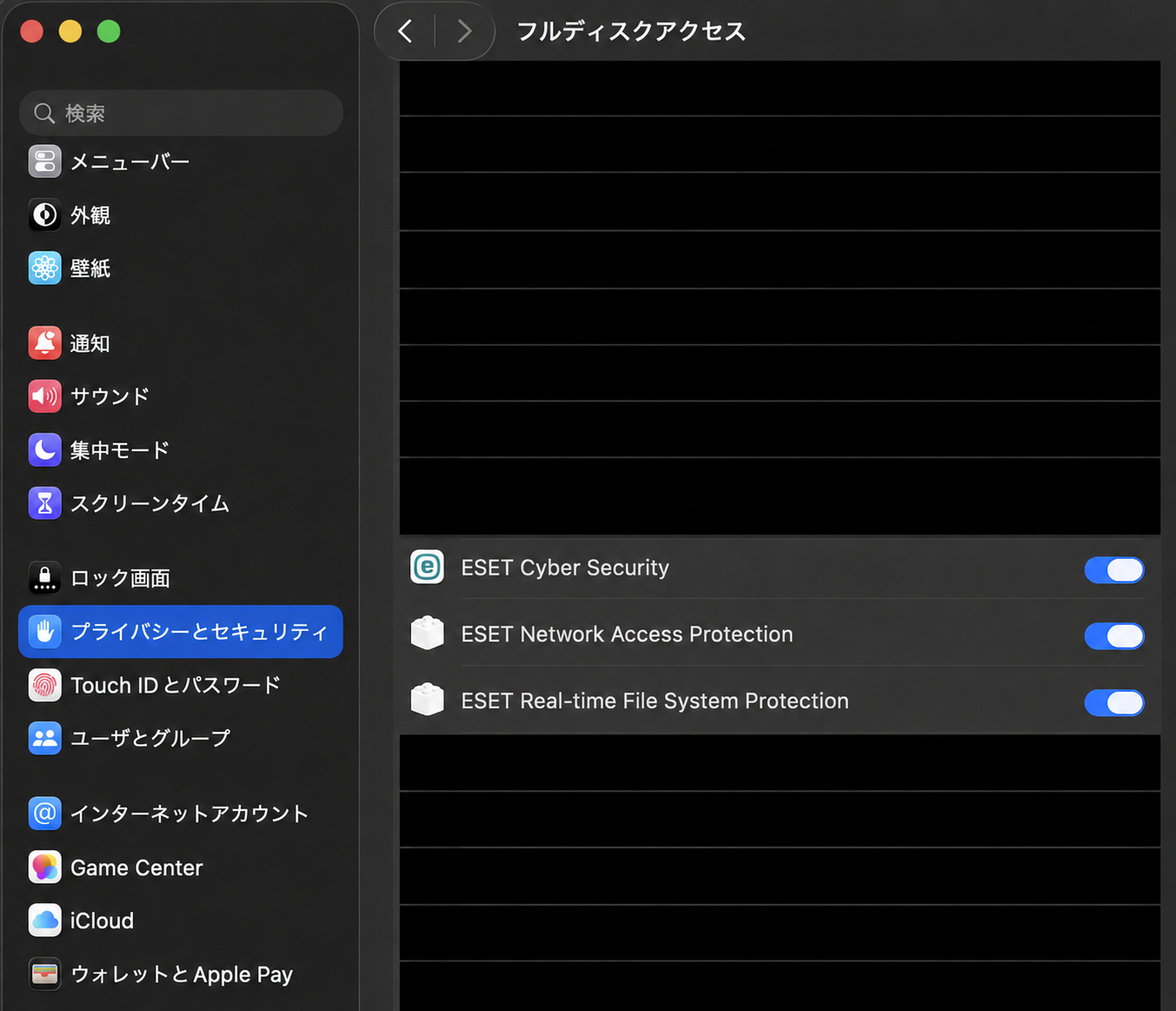This screenshot has width=1176, height=1011.
Task: Open the インターネットアカウント @ icon
Action: point(44,814)
